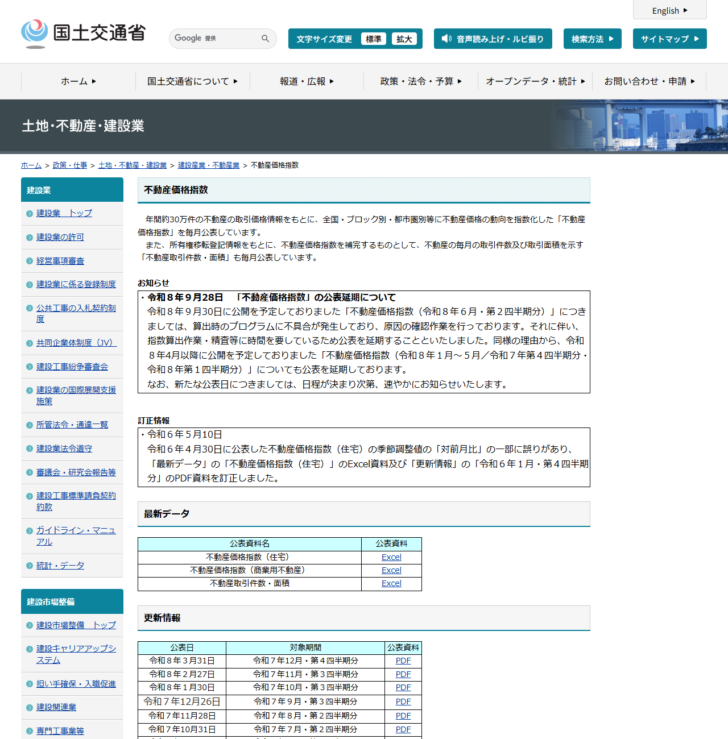Click breadcrumb 政策・仕事 link
This screenshot has height=739, width=728.
coord(70,165)
